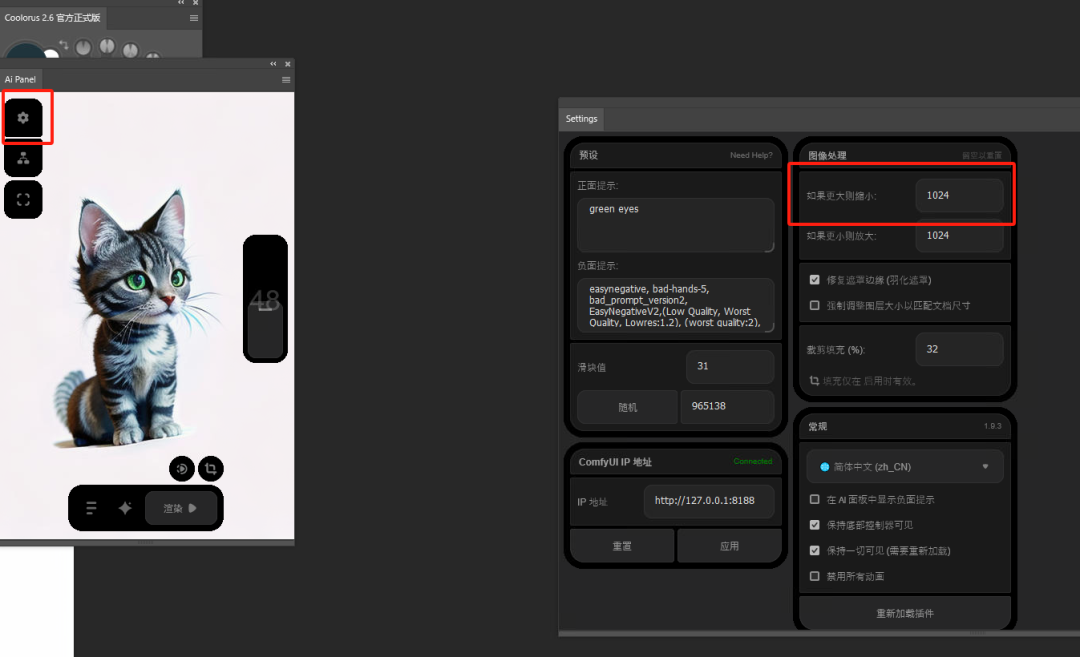Image resolution: width=1080 pixels, height=657 pixels.
Task: Click the ComfyUI IP address input field
Action: pyautogui.click(x=709, y=500)
